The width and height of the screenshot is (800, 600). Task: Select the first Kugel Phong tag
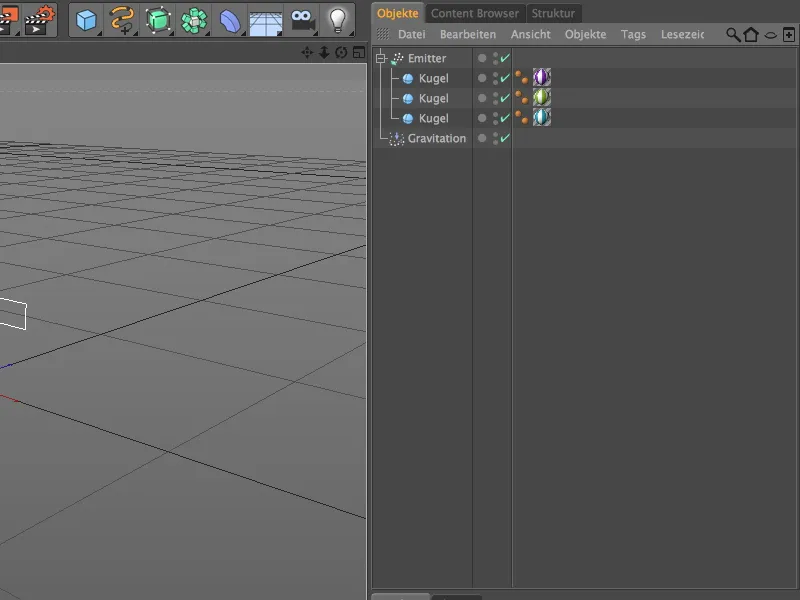521,78
